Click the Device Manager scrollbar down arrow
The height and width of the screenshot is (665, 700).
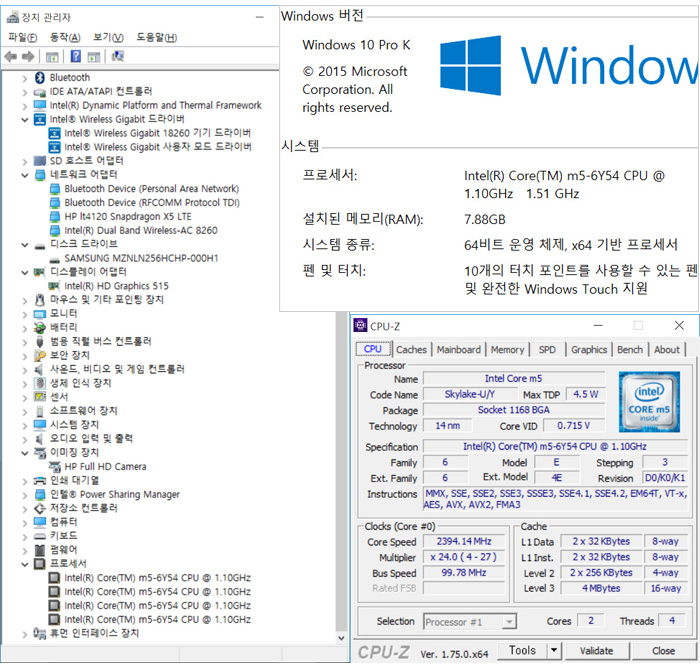tap(342, 638)
